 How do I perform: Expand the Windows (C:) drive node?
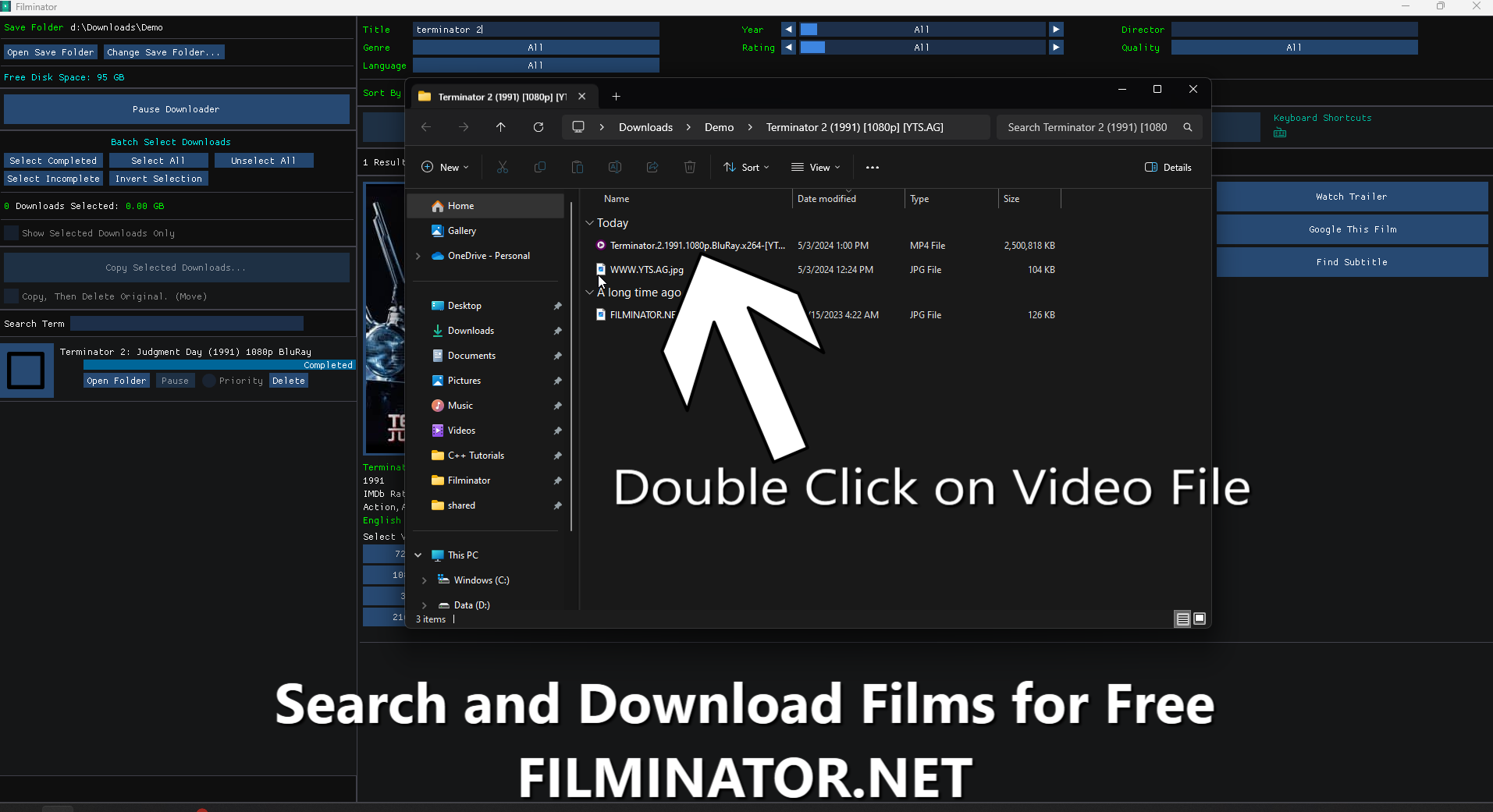click(425, 580)
